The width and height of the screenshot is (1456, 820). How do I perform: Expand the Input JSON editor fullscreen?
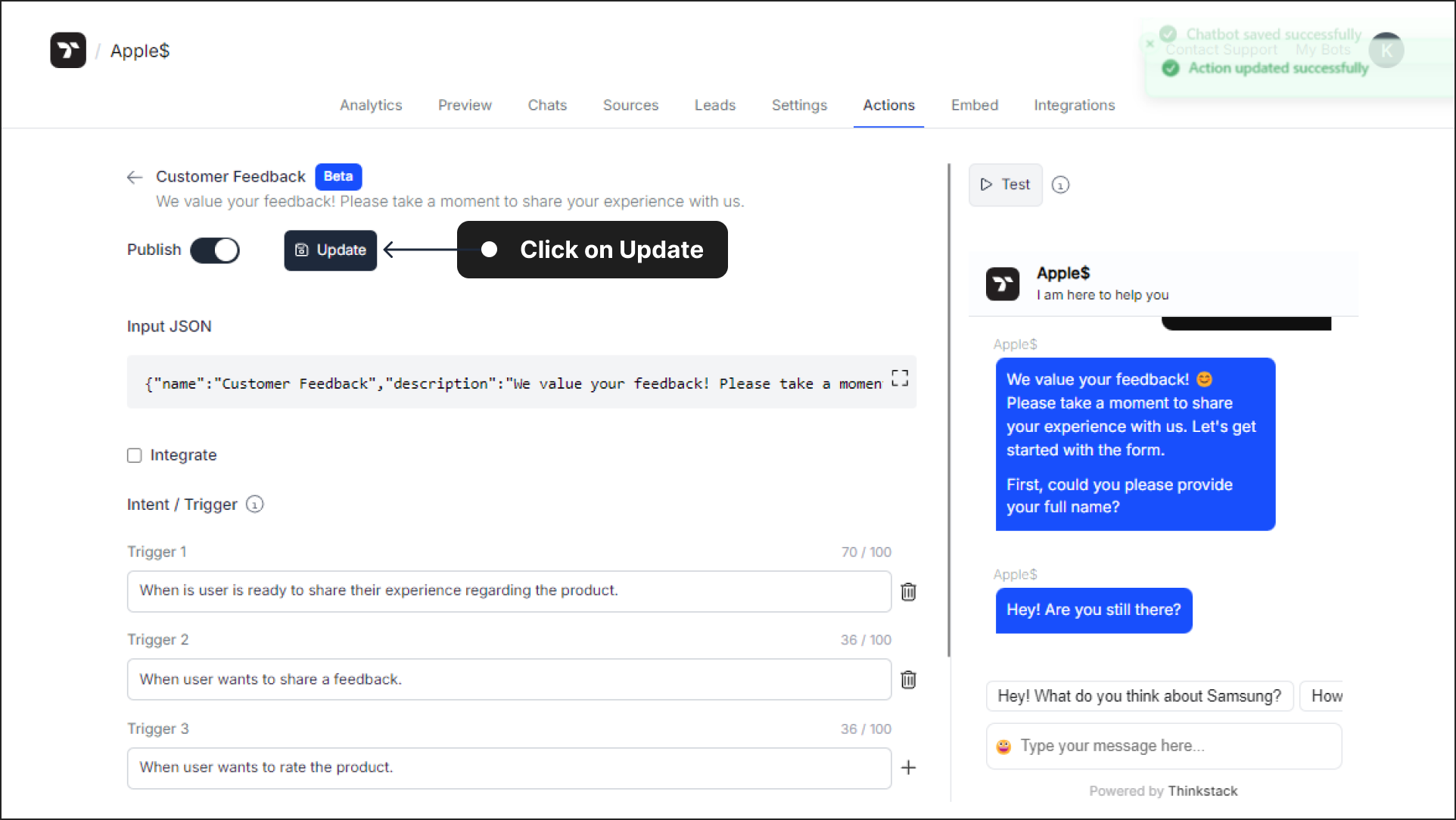(x=899, y=378)
